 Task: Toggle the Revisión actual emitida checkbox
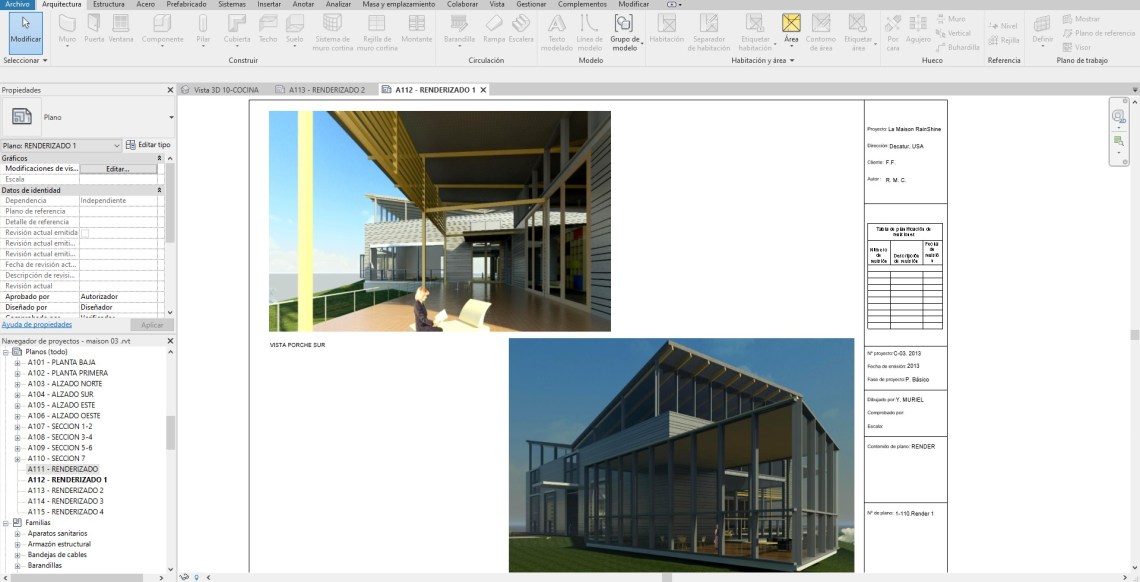pyautogui.click(x=85, y=233)
